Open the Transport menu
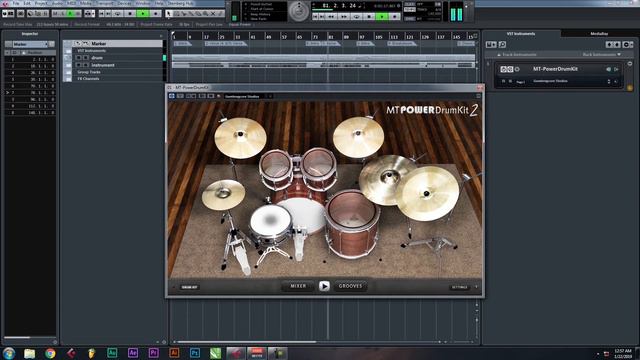 click(x=104, y=3)
